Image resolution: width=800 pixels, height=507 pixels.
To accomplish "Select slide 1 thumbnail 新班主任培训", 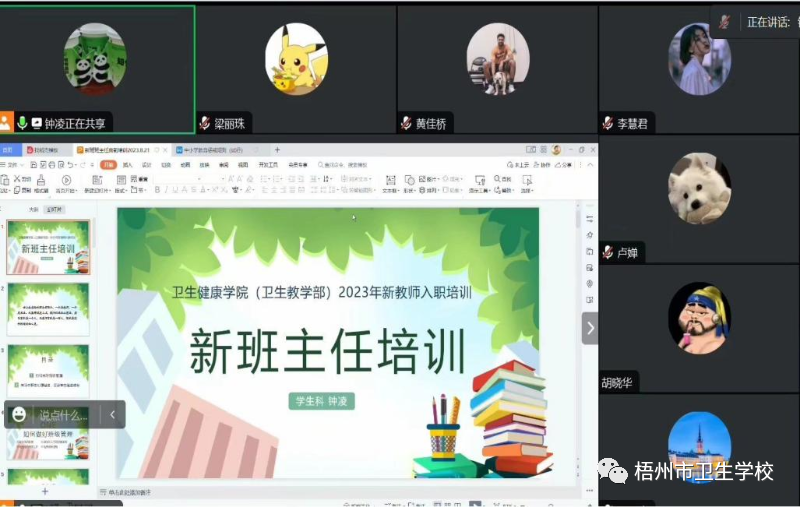I will coord(48,247).
